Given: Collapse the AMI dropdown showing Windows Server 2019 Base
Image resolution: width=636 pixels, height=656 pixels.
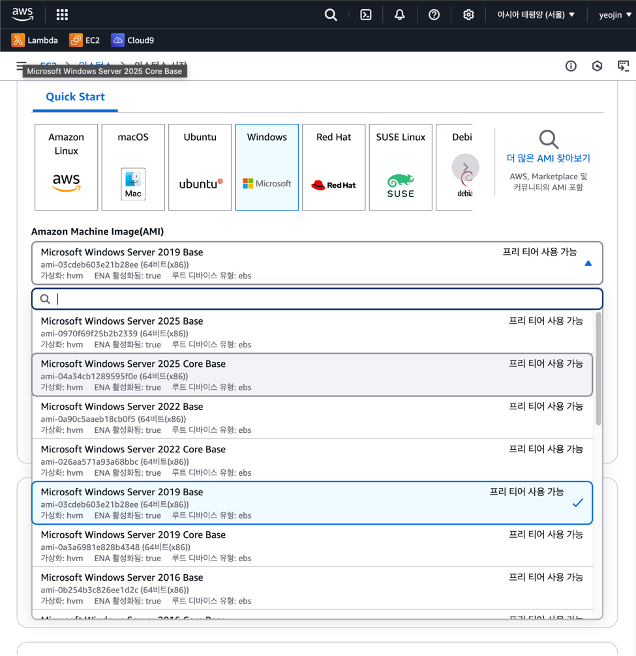Looking at the screenshot, I should pos(317,263).
